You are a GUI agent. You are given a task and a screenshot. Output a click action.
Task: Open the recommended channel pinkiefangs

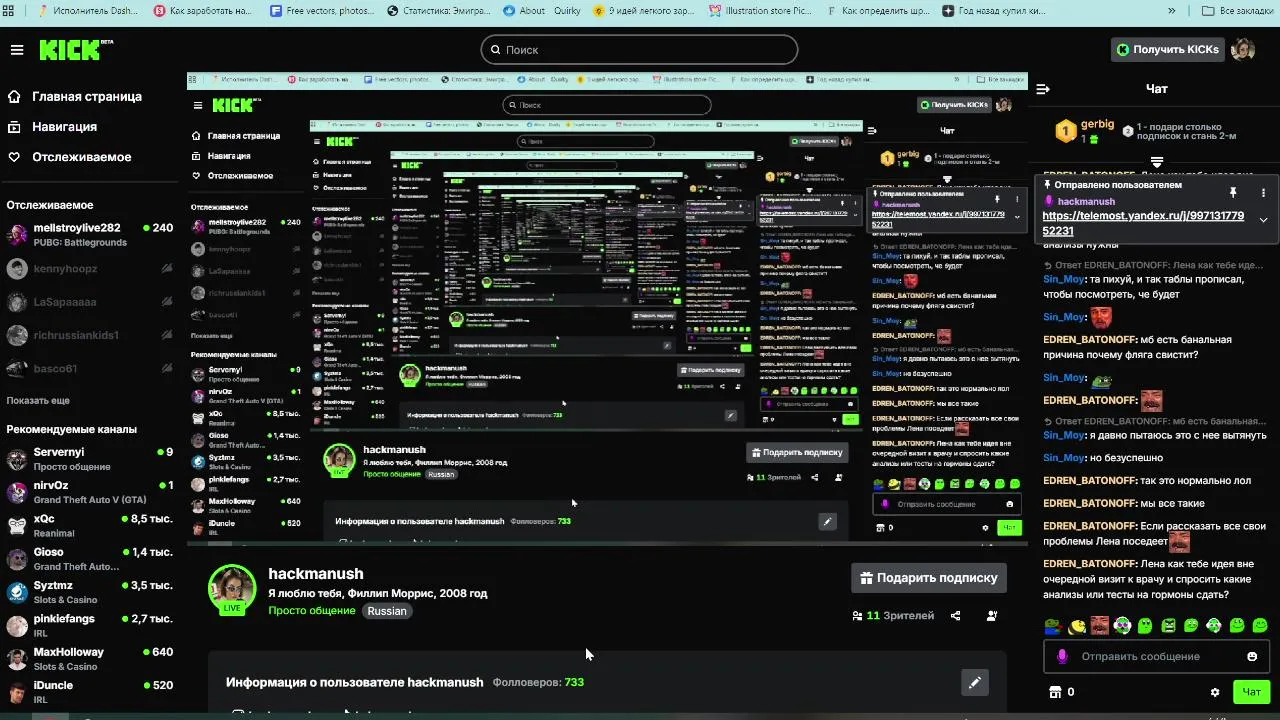click(90, 626)
